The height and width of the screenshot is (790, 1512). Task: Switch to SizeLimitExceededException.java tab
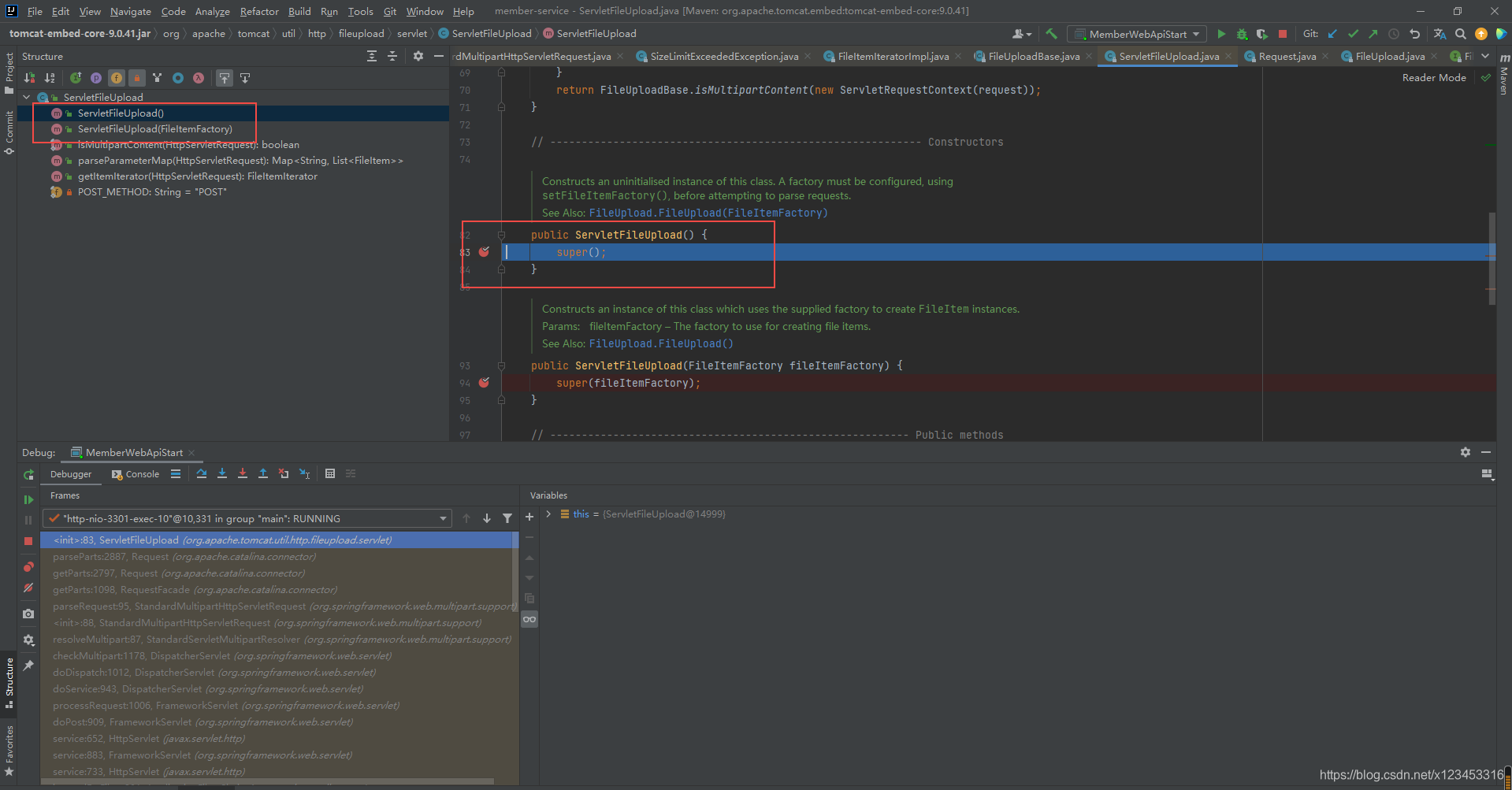(724, 56)
